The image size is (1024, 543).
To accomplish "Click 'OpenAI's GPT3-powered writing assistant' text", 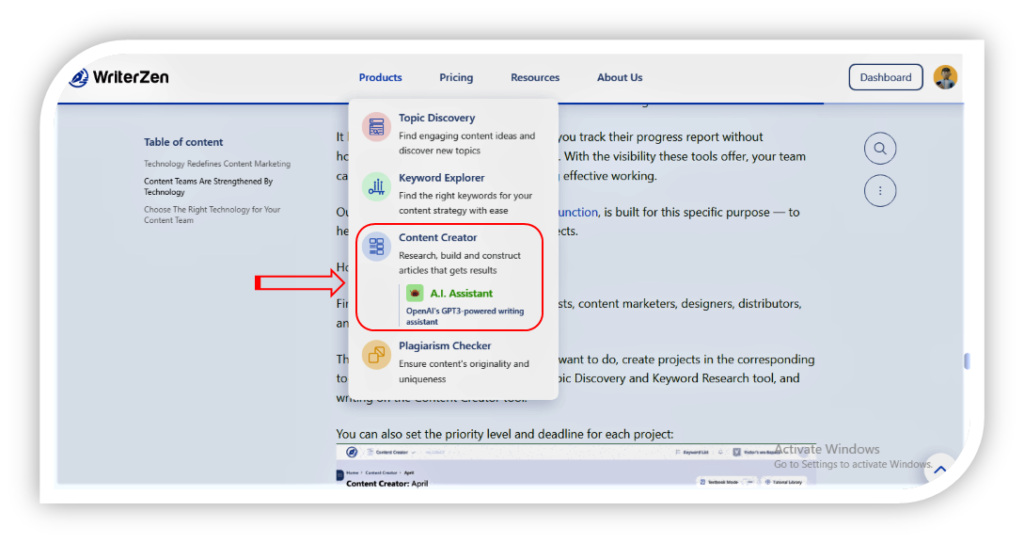I will pyautogui.click(x=465, y=316).
